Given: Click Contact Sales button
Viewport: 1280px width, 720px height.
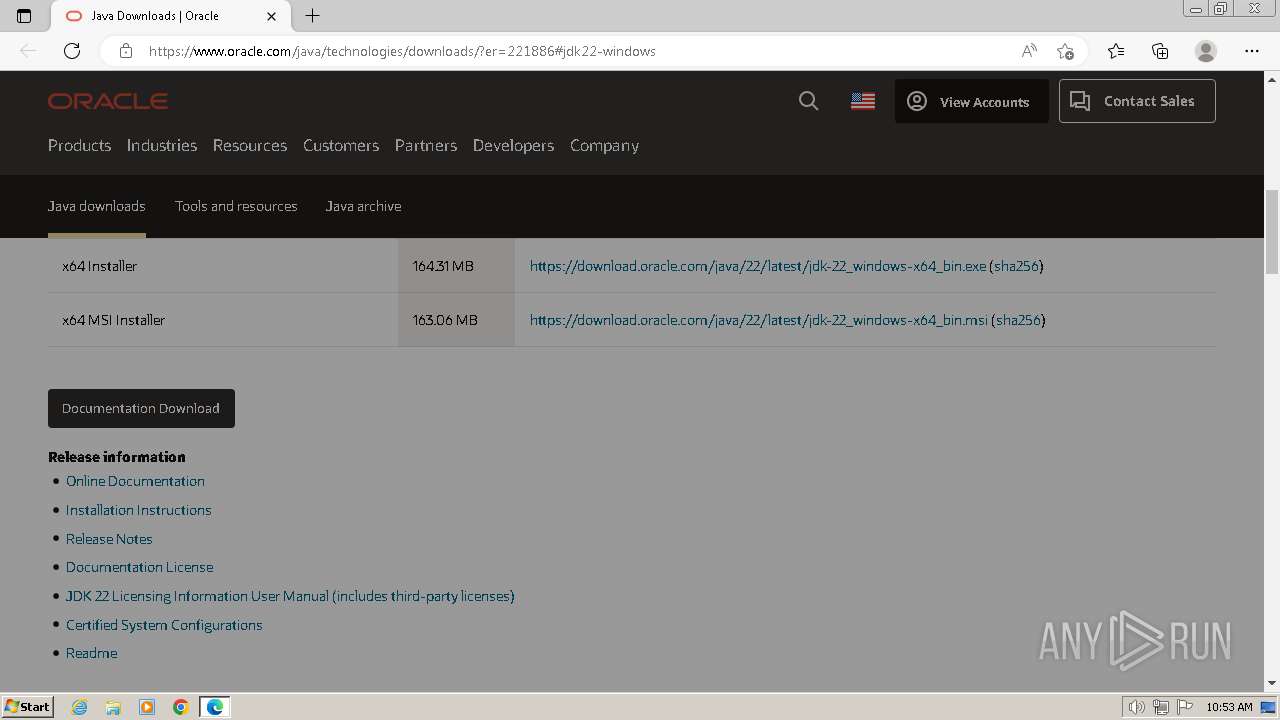Looking at the screenshot, I should (1137, 101).
